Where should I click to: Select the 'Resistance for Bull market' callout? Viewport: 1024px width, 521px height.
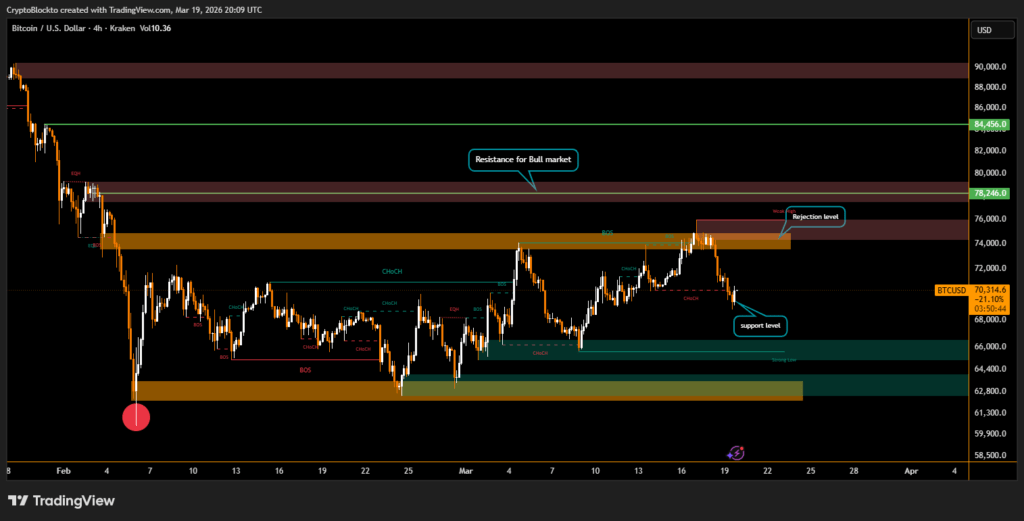521,160
